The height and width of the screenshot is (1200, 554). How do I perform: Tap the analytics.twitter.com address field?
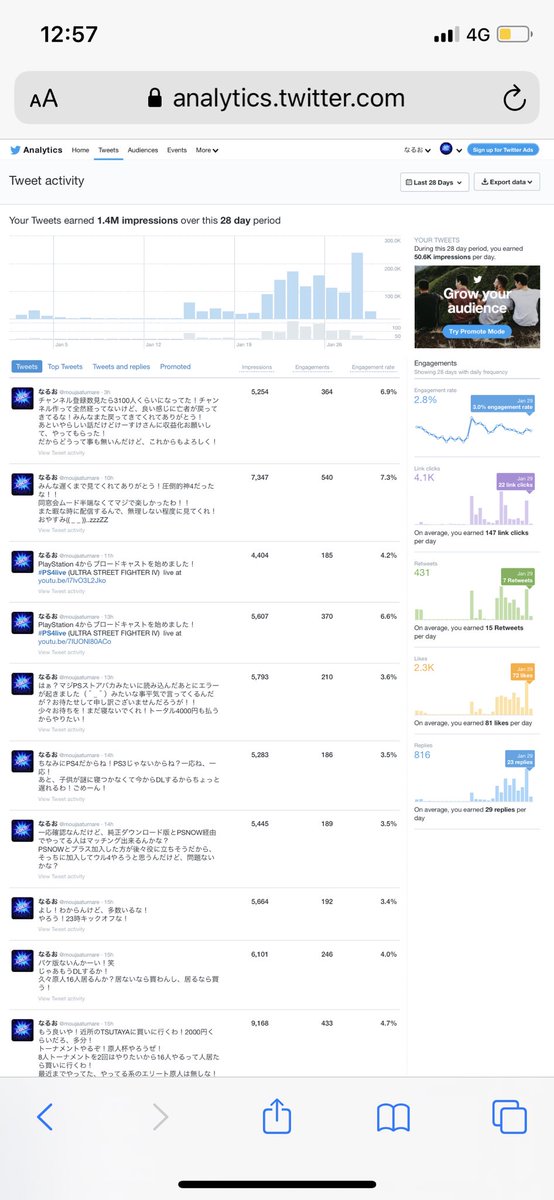tap(277, 97)
